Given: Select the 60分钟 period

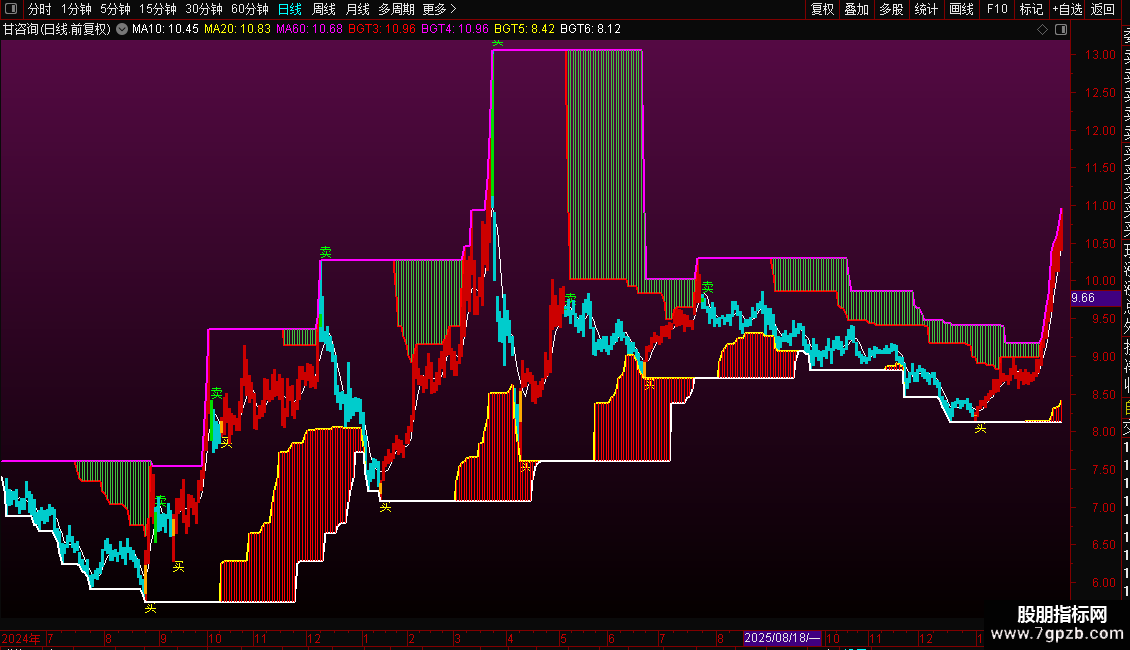Looking at the screenshot, I should pos(250,9).
